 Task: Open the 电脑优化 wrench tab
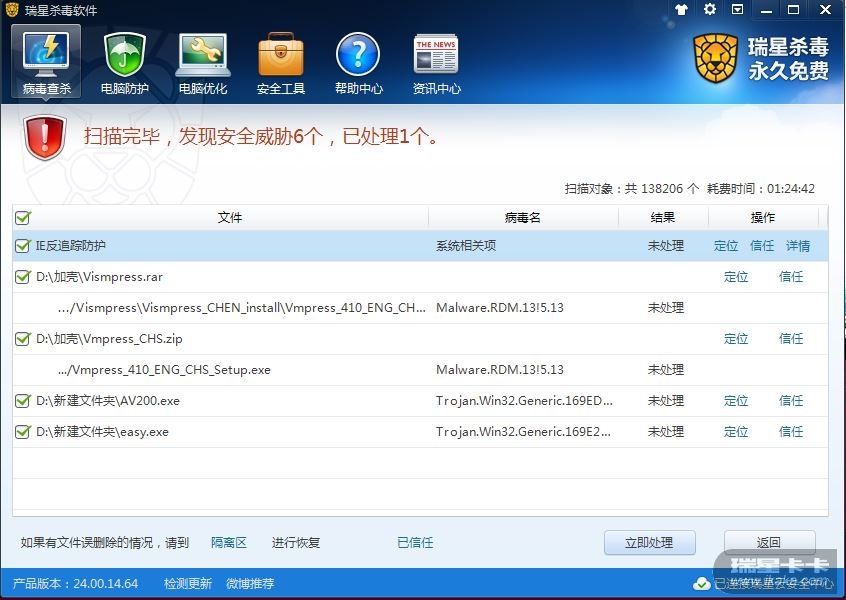click(x=203, y=62)
